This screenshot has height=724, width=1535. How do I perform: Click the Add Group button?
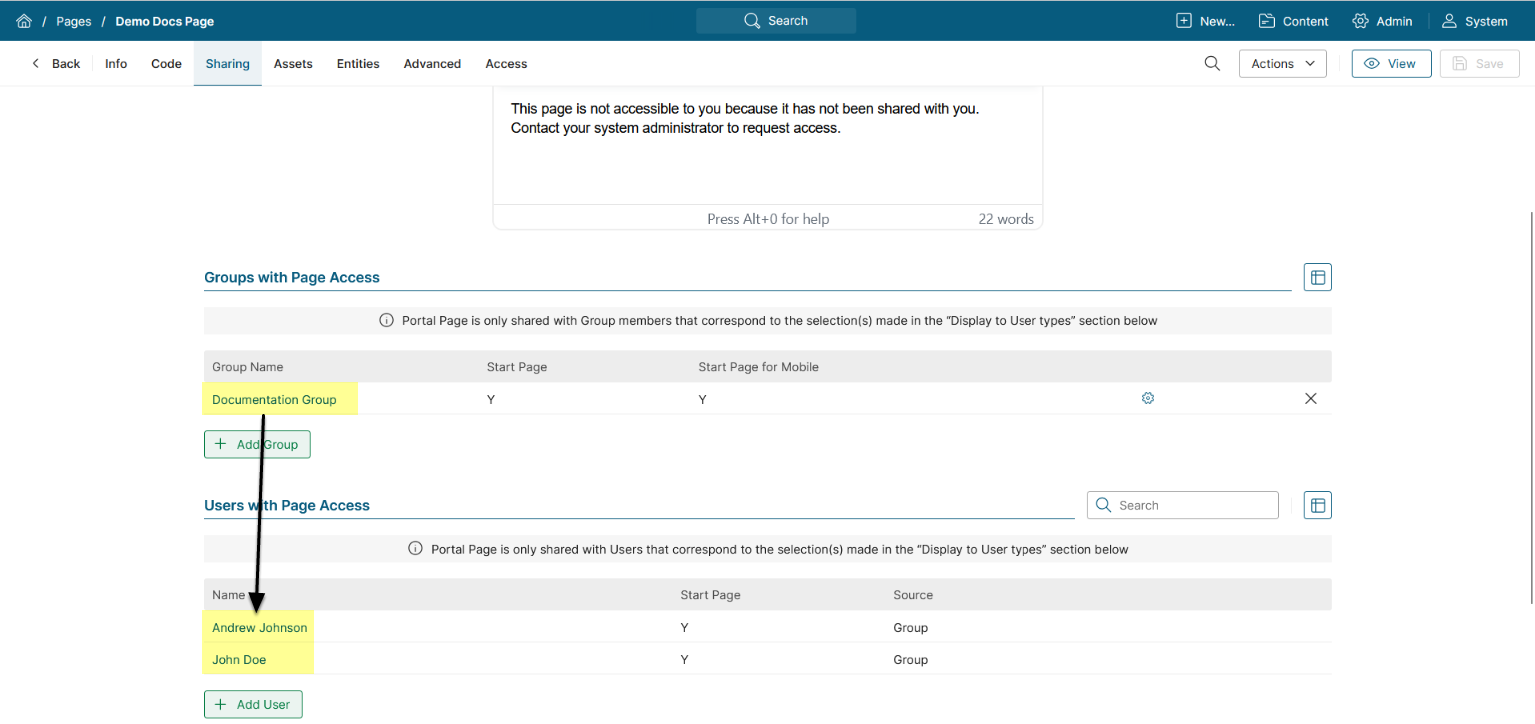(257, 444)
